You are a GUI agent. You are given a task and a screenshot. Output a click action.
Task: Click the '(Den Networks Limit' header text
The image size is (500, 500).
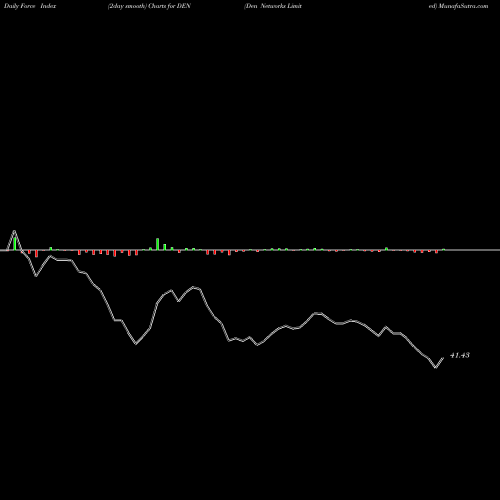pos(273,6)
